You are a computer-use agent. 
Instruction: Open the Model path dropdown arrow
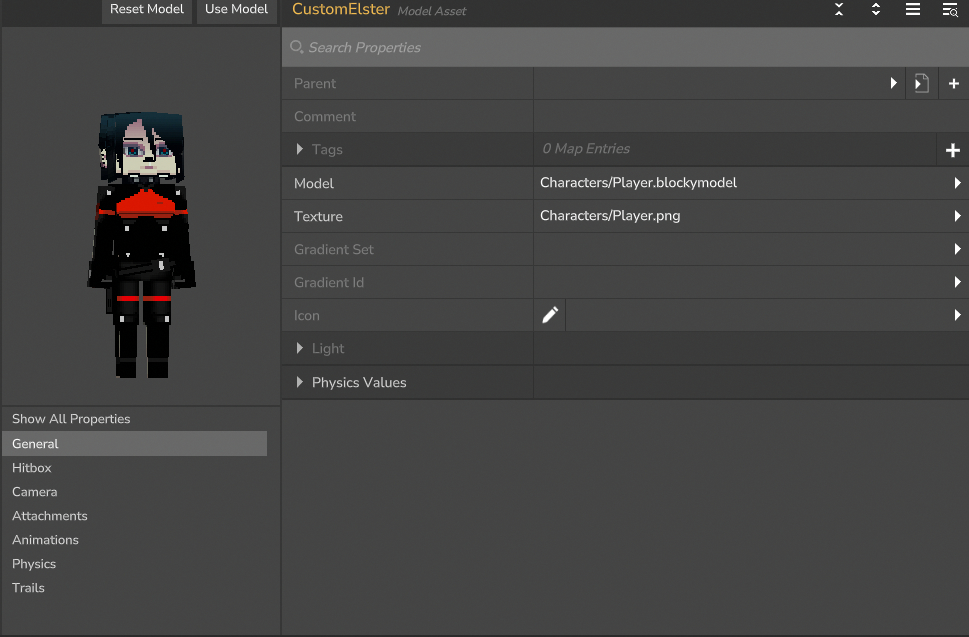click(957, 183)
